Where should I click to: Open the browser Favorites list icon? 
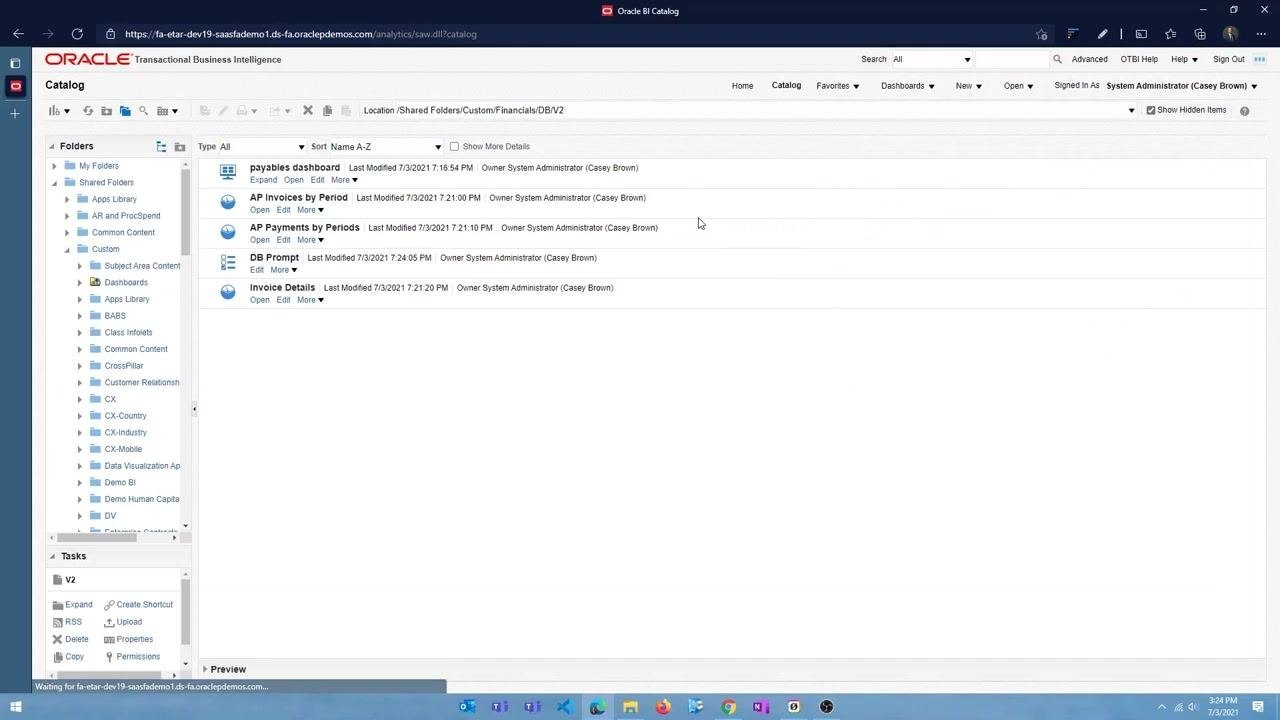pos(1170,34)
